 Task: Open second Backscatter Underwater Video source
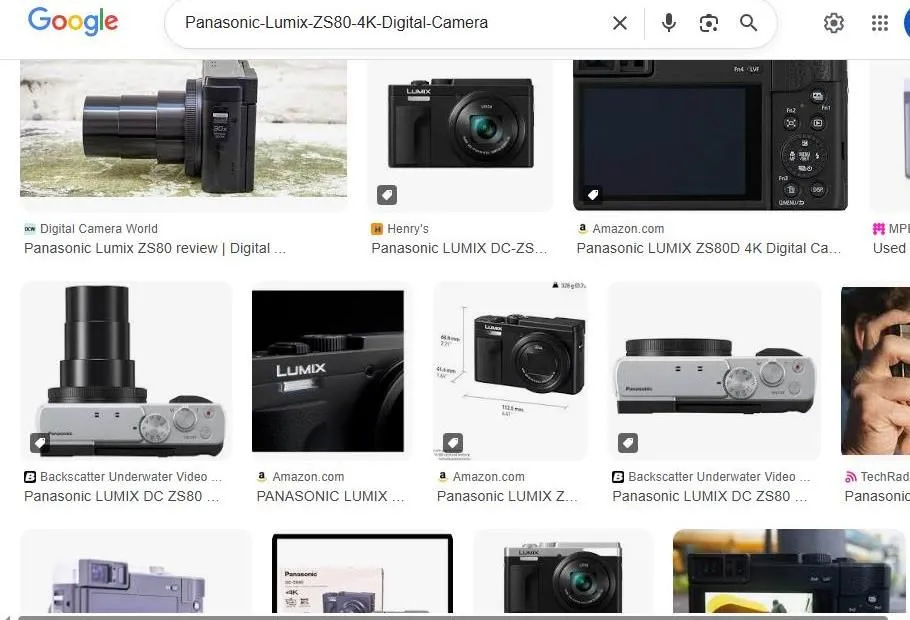(712, 477)
